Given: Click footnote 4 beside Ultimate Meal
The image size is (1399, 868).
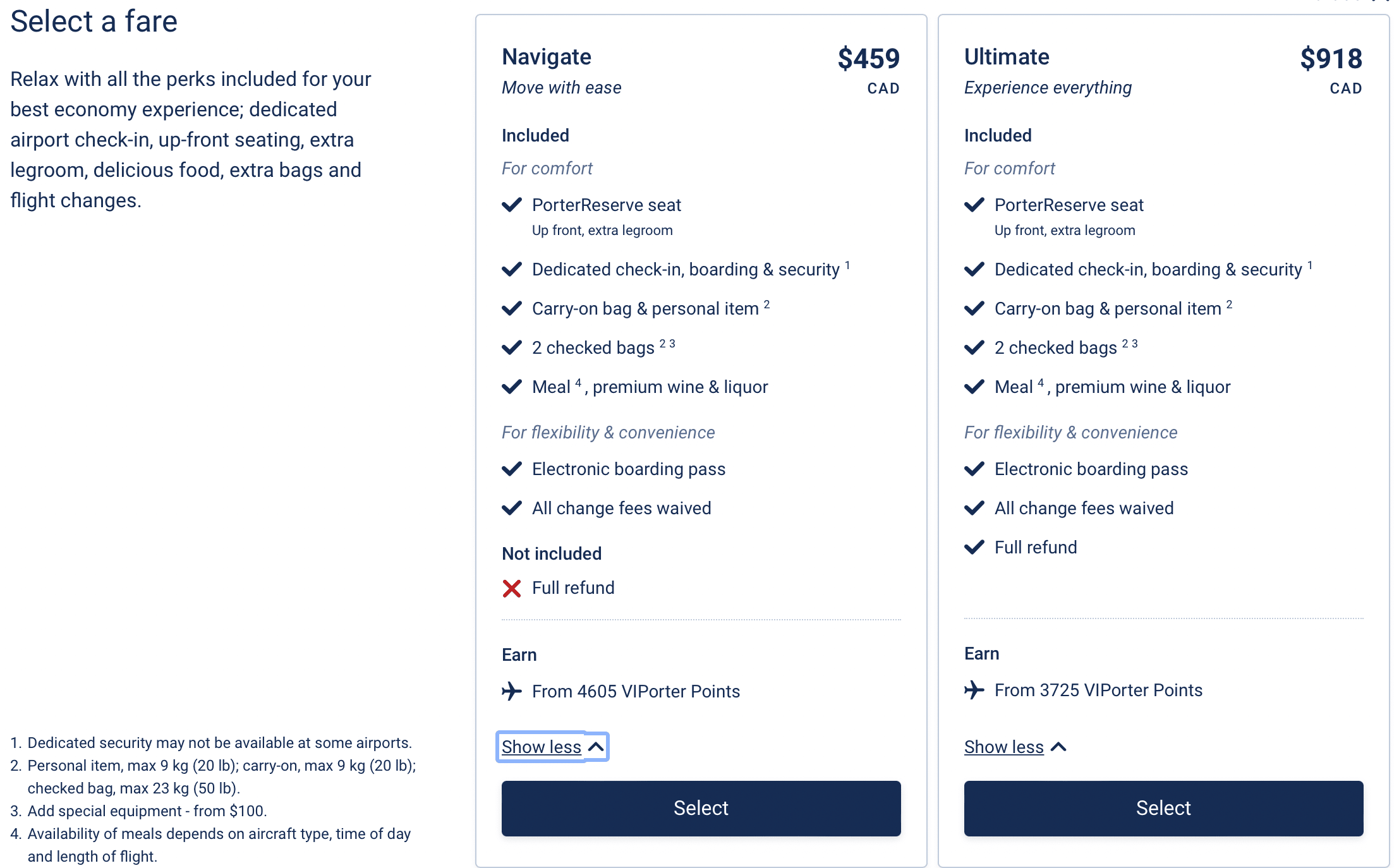Looking at the screenshot, I should click(x=1041, y=382).
